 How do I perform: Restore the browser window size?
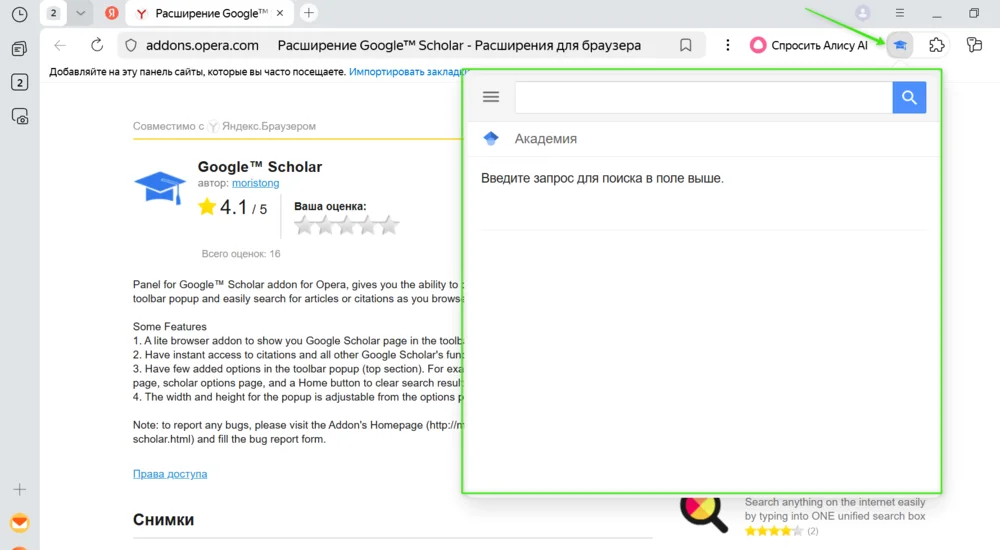pyautogui.click(x=974, y=13)
